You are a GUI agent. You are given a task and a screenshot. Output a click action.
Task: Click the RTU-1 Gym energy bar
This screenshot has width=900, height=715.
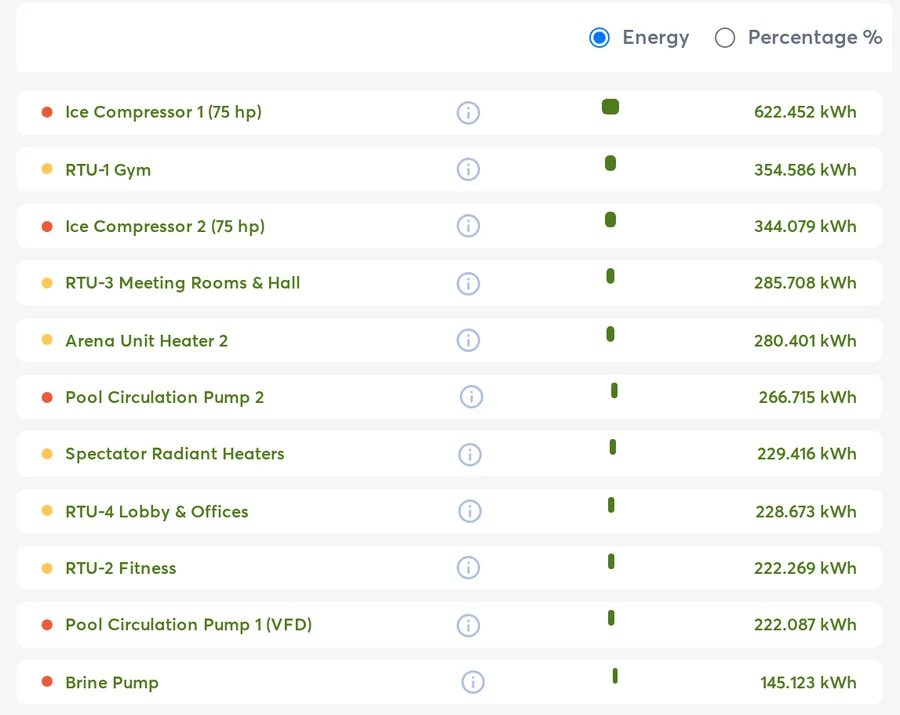610,164
